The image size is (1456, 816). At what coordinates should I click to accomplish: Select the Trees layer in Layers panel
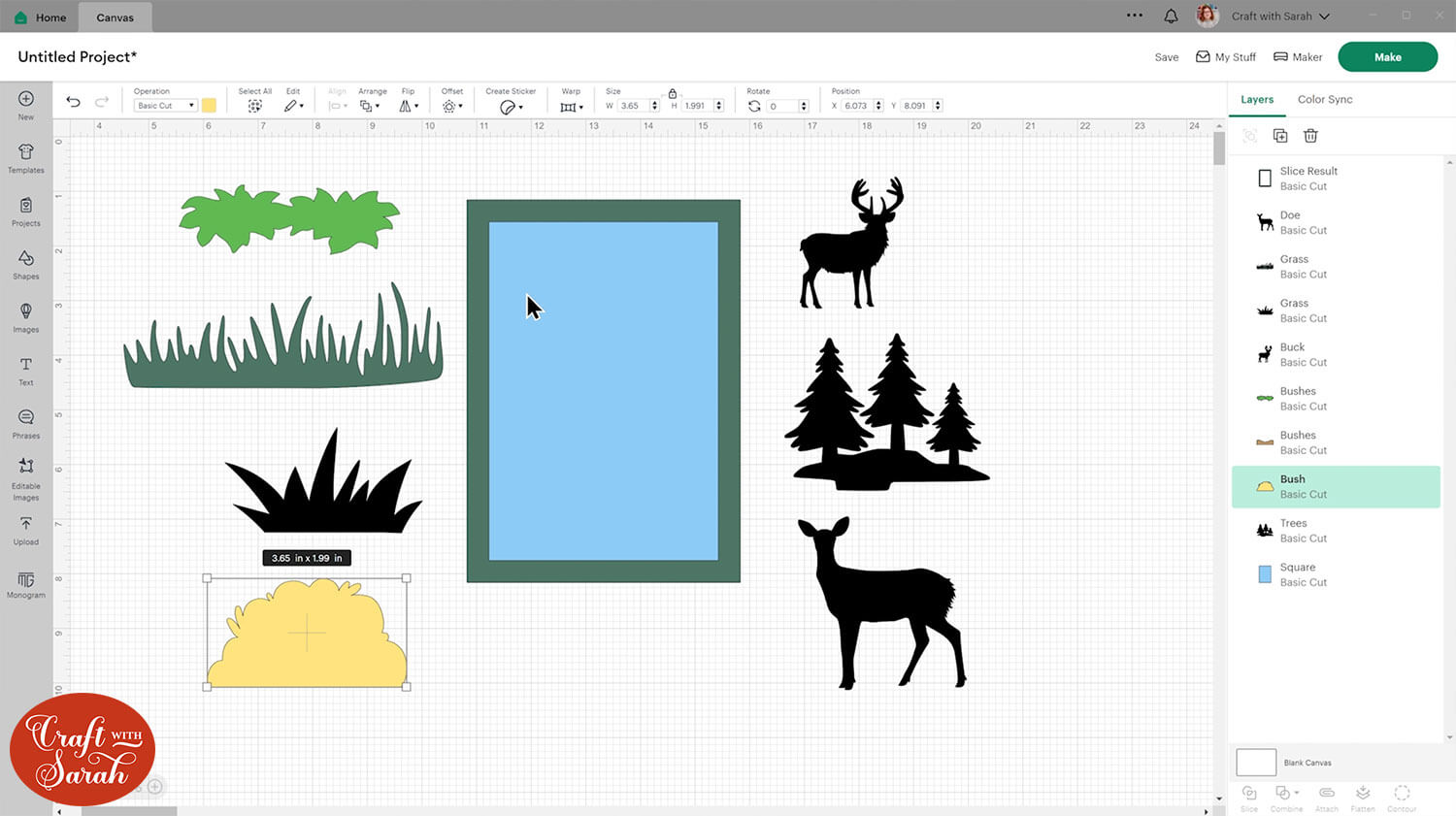click(x=1335, y=531)
